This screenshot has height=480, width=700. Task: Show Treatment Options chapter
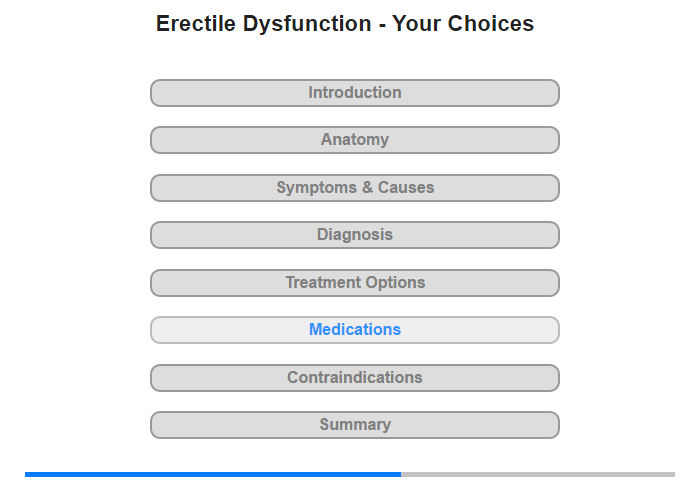click(x=354, y=283)
